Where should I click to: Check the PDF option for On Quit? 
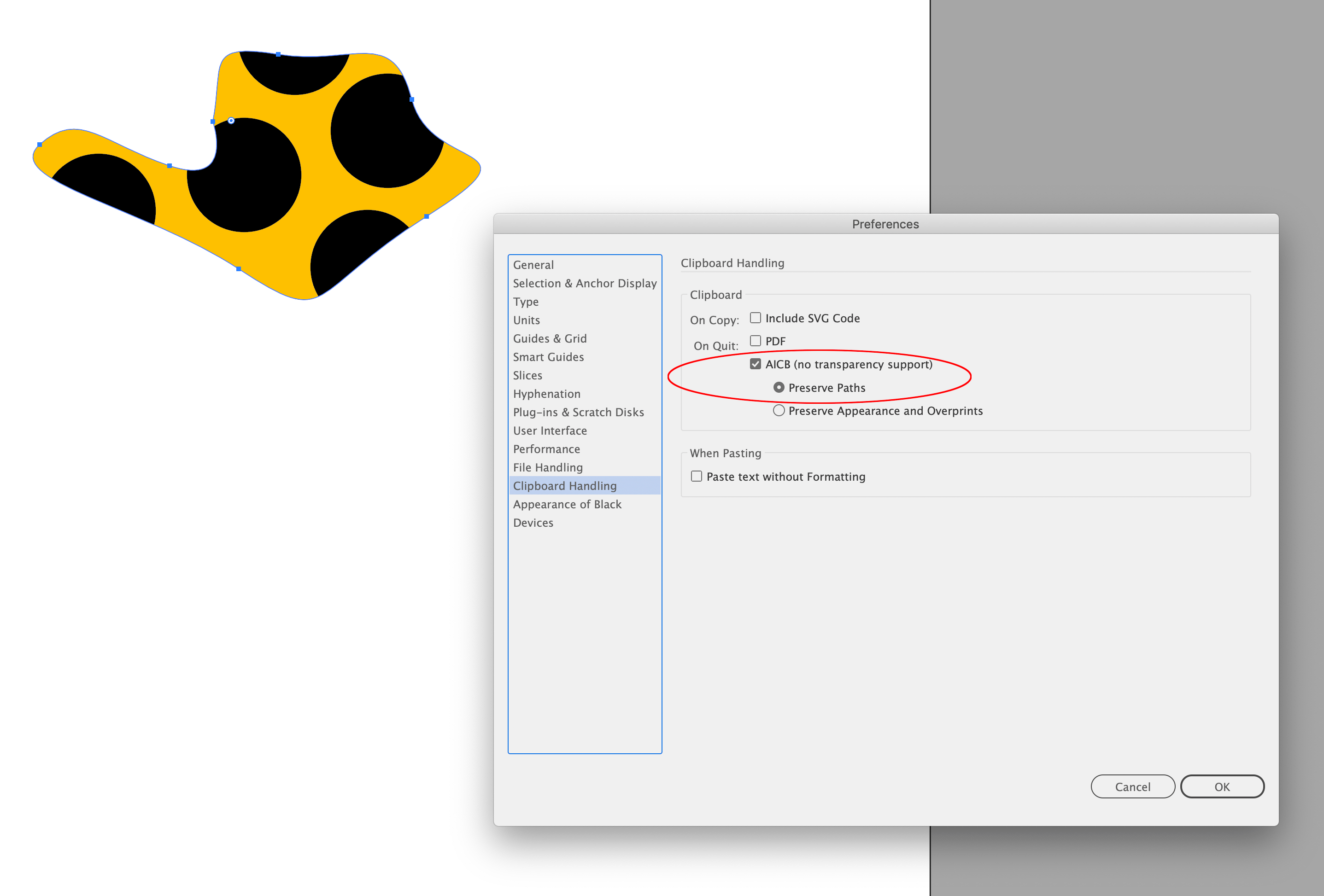tap(756, 340)
